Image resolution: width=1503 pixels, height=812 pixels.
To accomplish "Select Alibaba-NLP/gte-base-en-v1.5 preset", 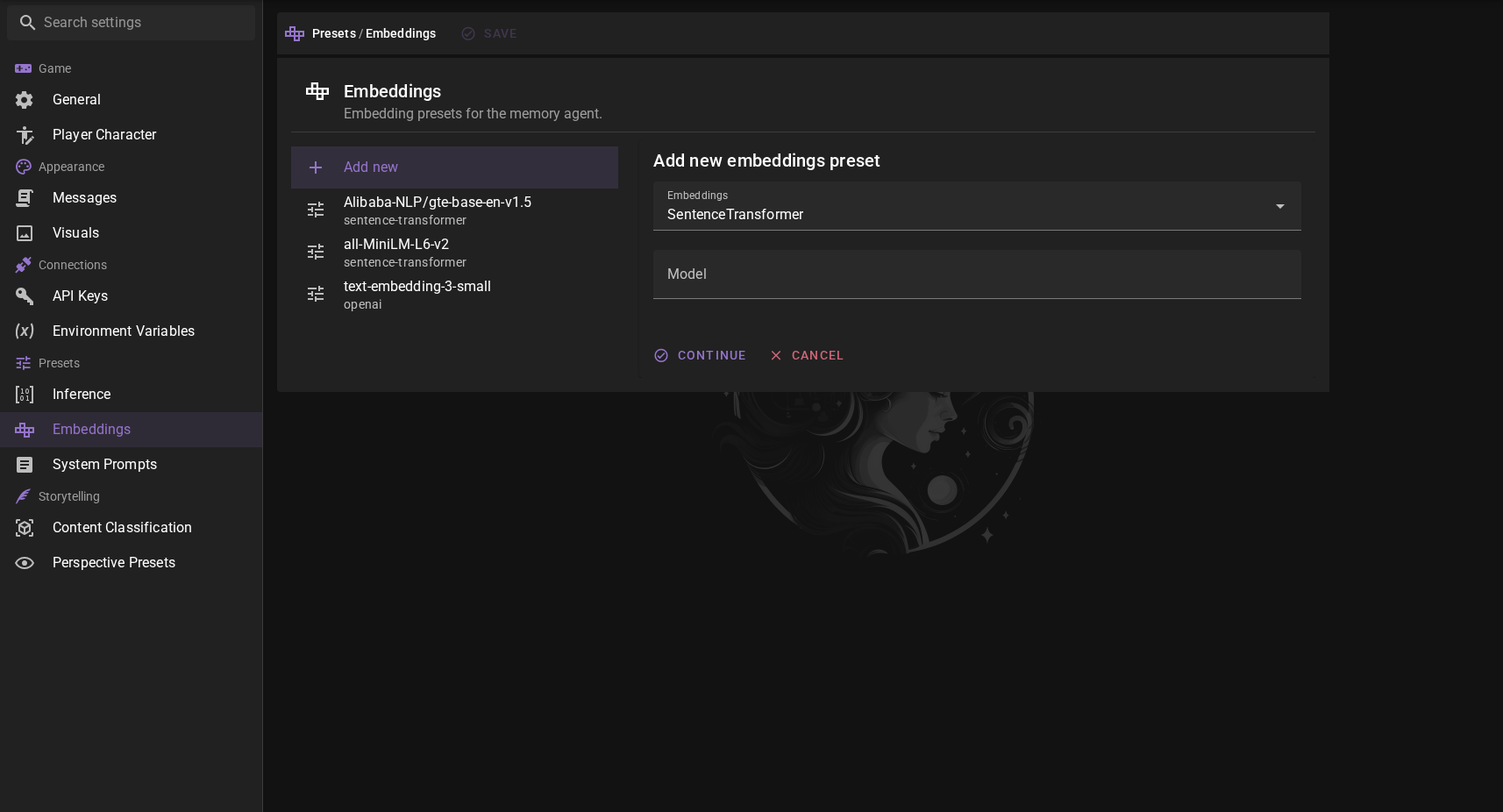I will click(454, 210).
